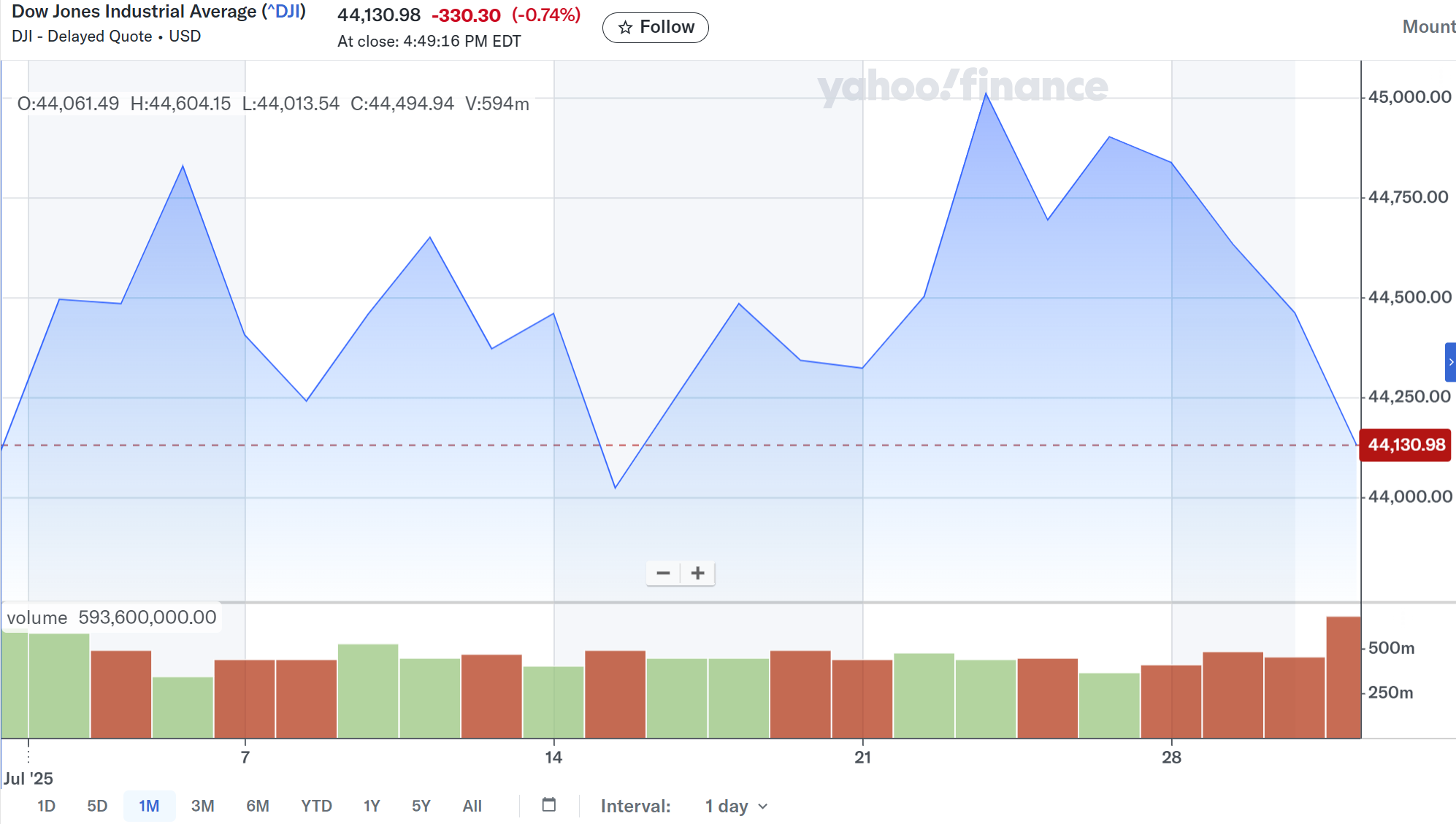Zoom in with the plus button
The image size is (1456, 824).
pos(698,574)
